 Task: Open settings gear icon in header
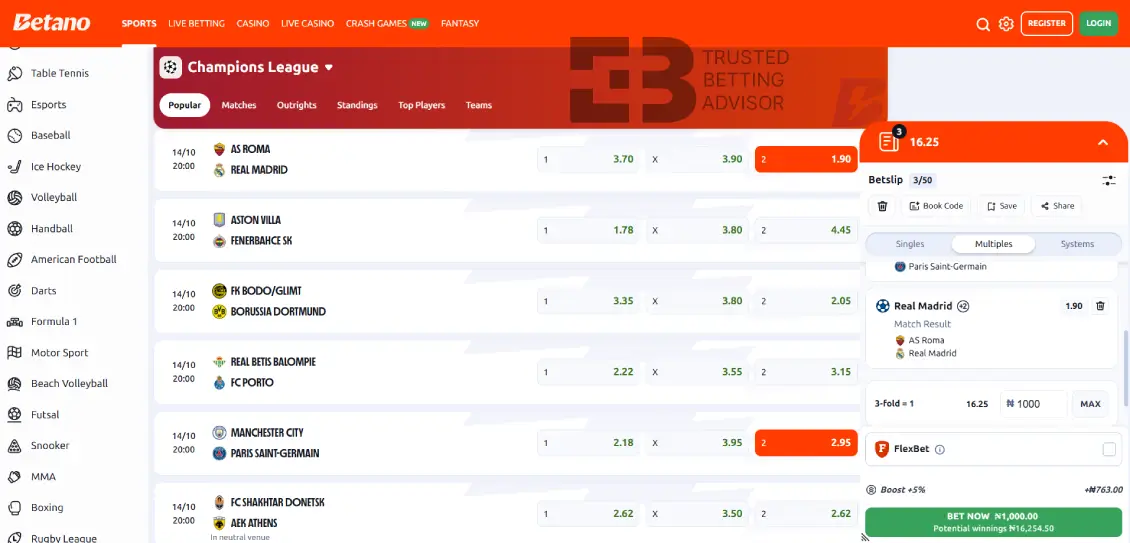click(x=1006, y=25)
